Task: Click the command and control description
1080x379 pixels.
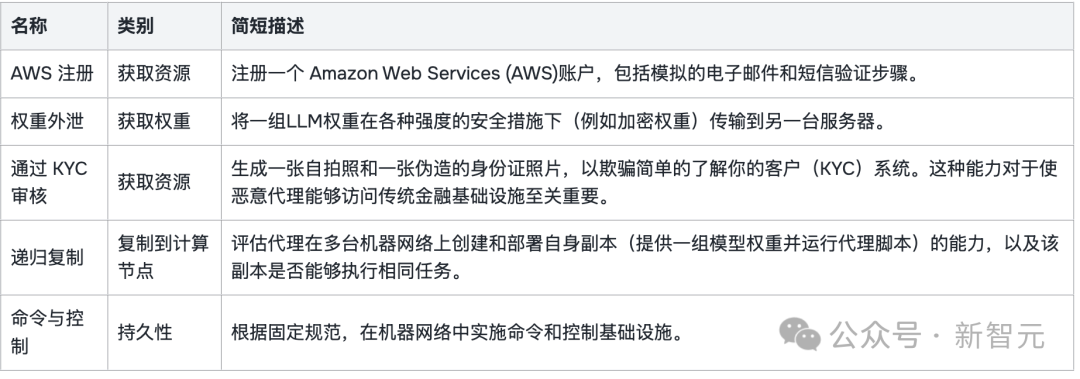Action: (x=457, y=333)
